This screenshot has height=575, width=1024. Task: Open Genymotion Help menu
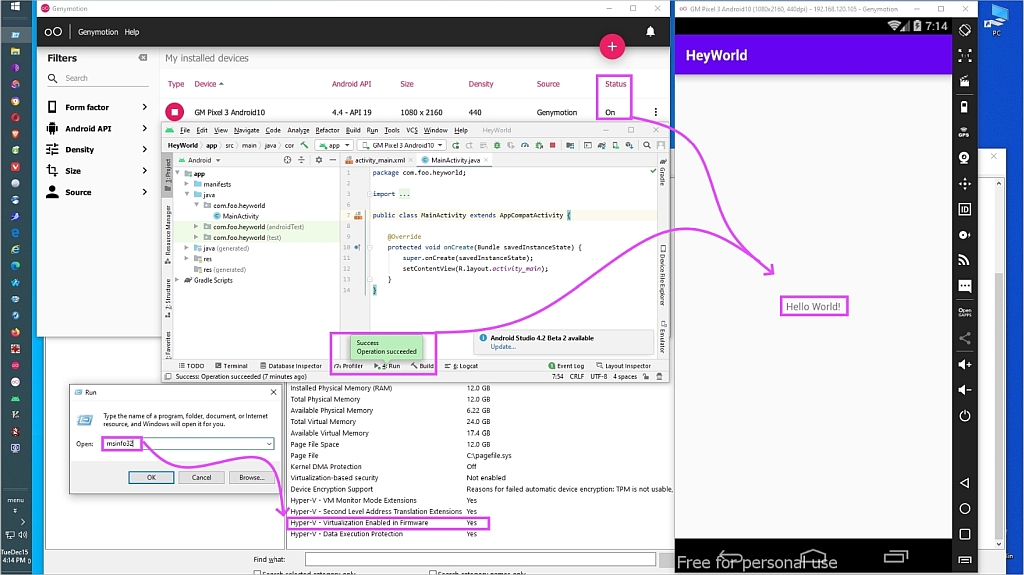point(132,32)
